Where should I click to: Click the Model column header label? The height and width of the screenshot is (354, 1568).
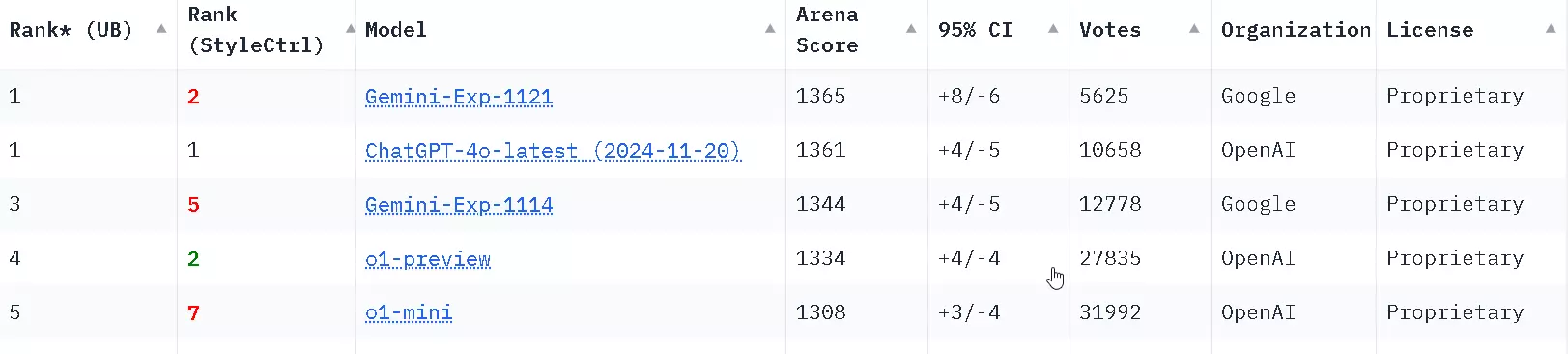click(396, 30)
